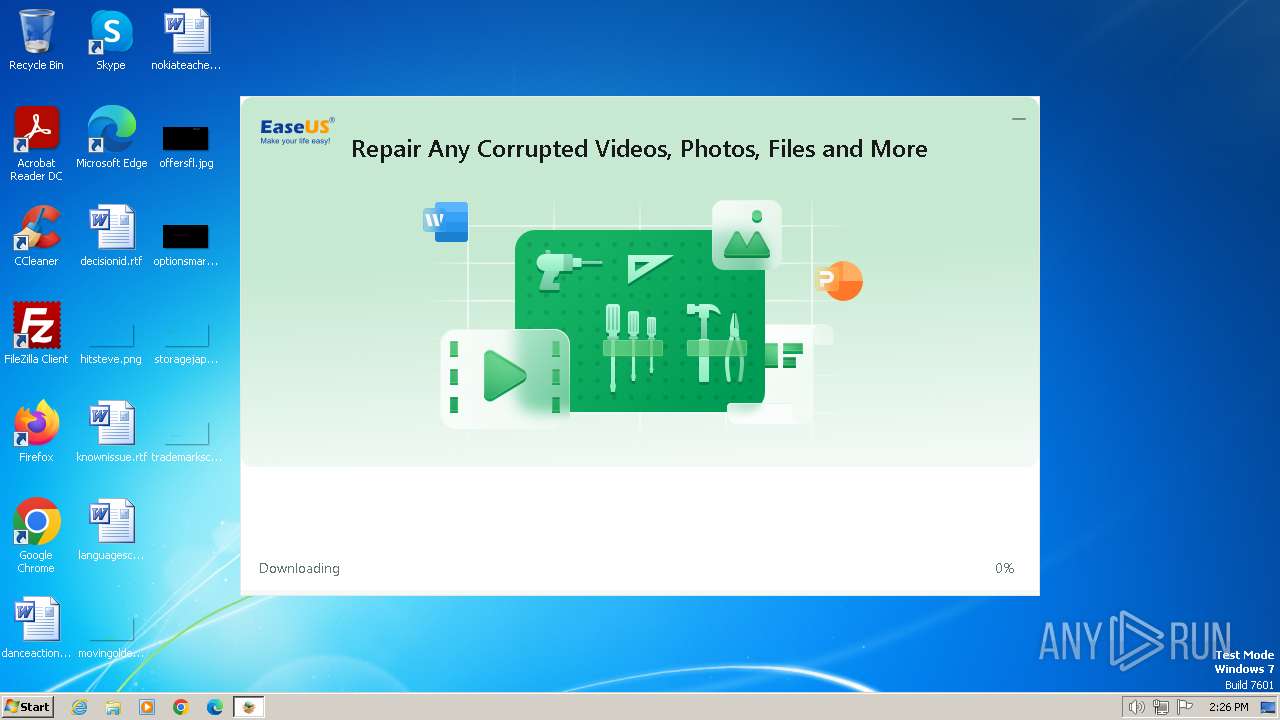Open Acrobat Reader DC shortcut
The image size is (1280, 720).
[x=36, y=144]
